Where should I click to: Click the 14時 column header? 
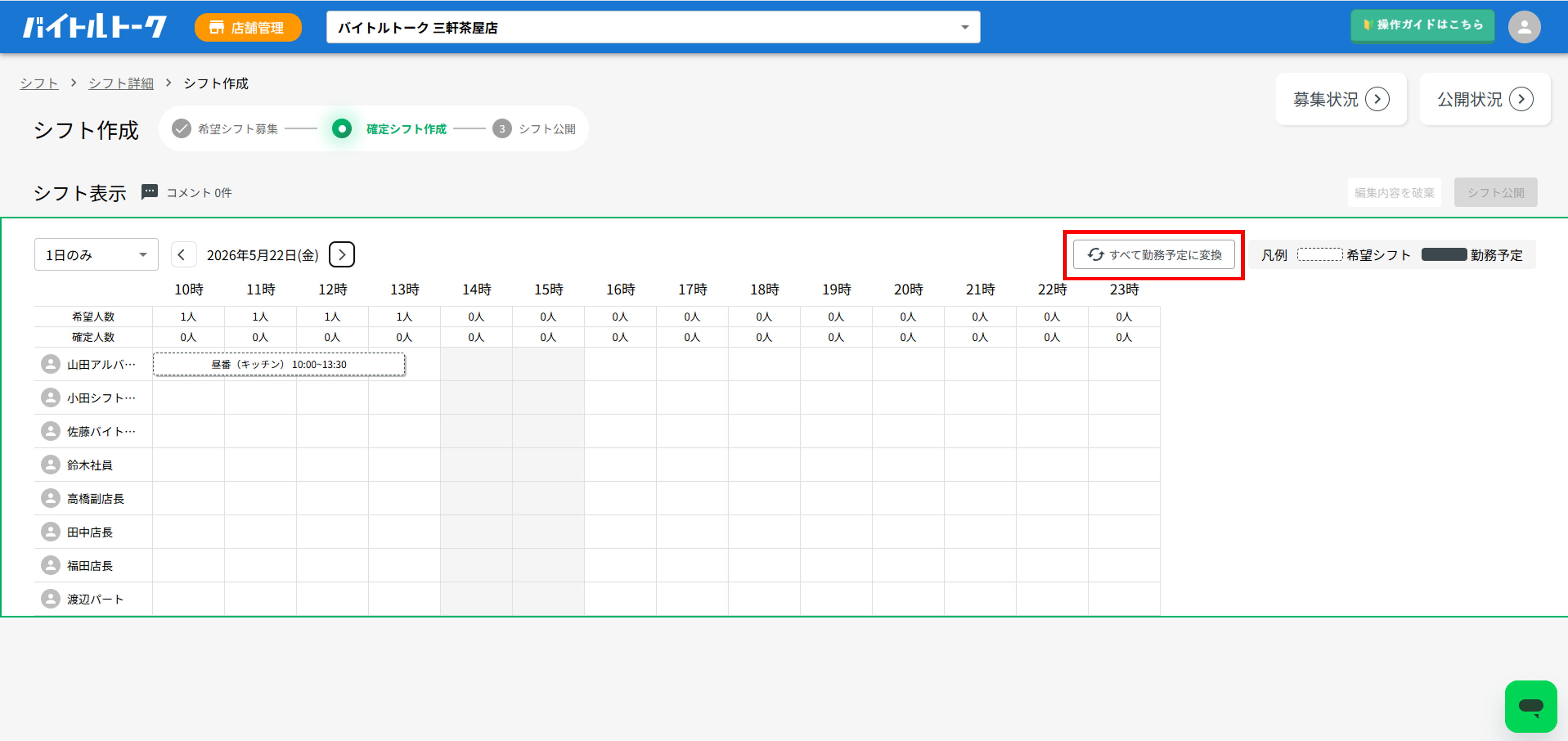(477, 290)
